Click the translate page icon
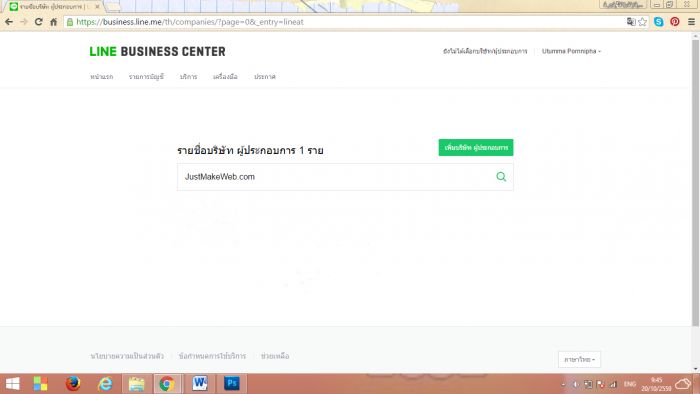Viewport: 700px width, 394px height. (x=631, y=22)
